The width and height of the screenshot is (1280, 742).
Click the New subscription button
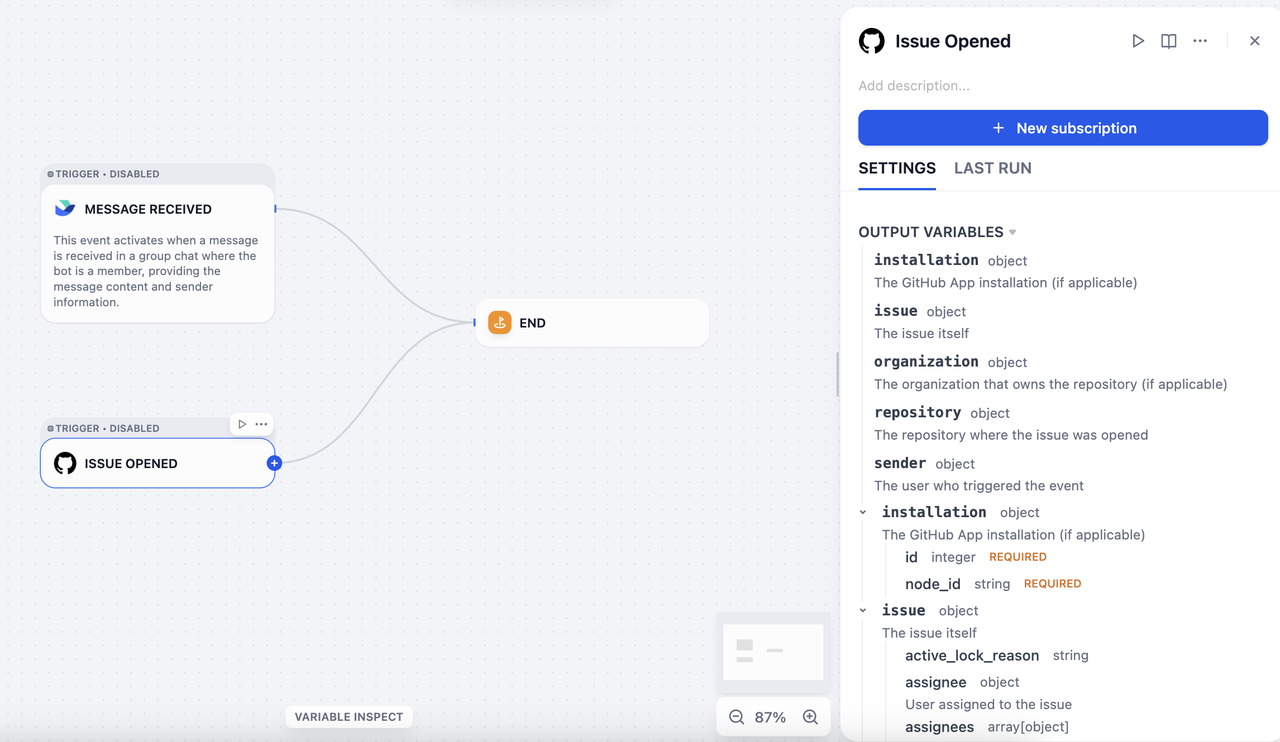[x=1063, y=128]
